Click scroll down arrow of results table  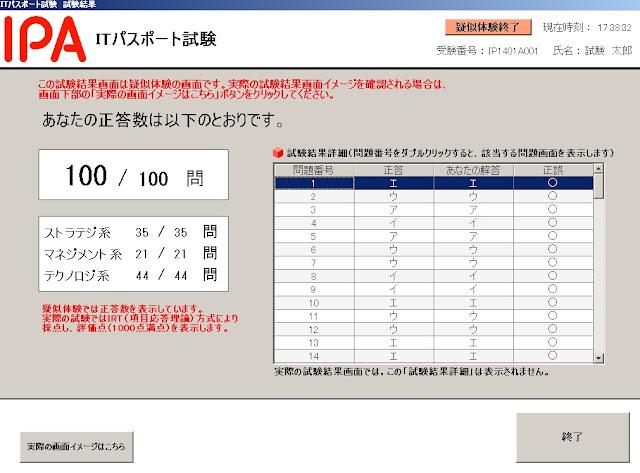coord(598,358)
